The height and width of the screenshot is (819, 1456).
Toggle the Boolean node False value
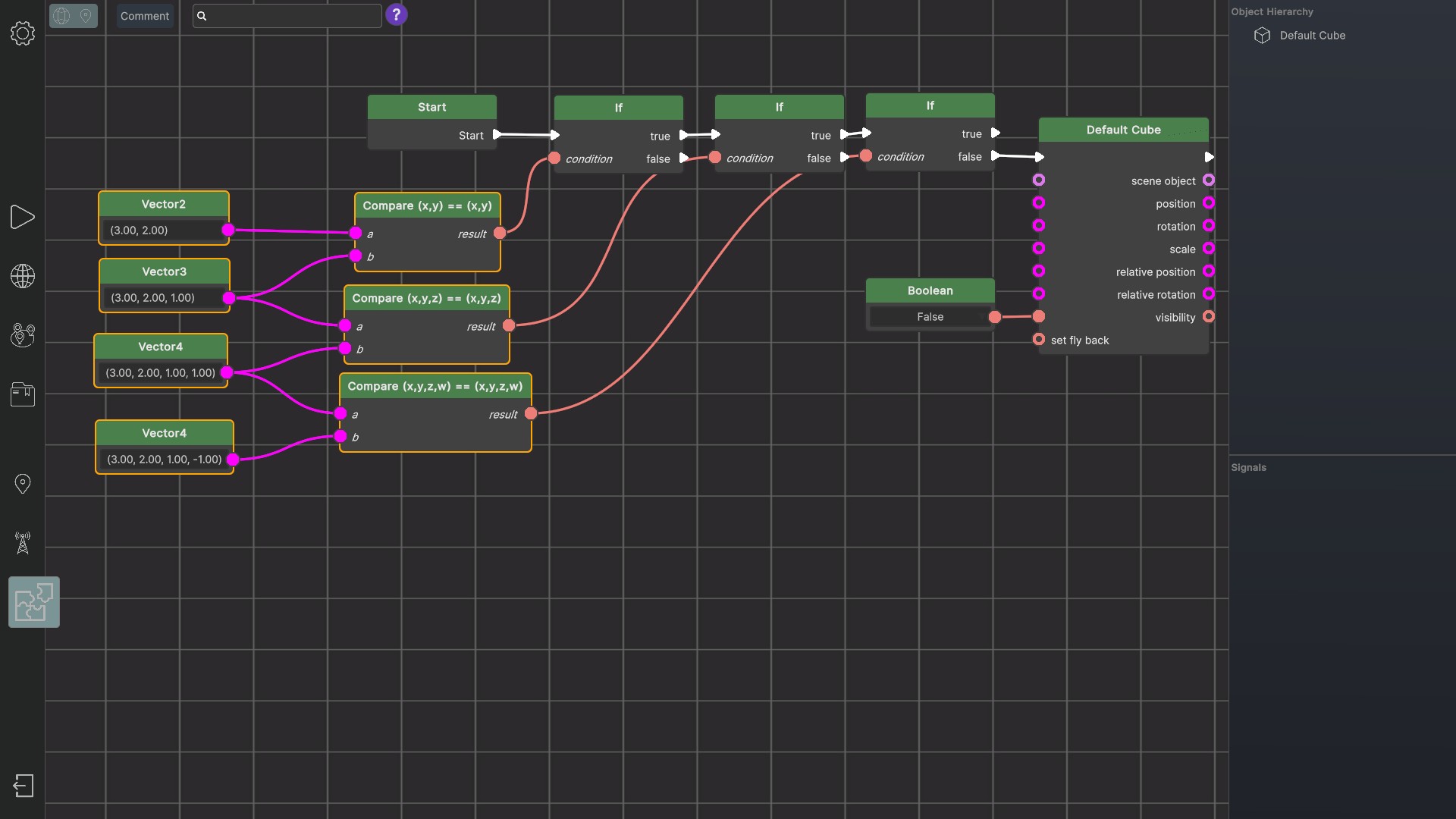click(930, 317)
